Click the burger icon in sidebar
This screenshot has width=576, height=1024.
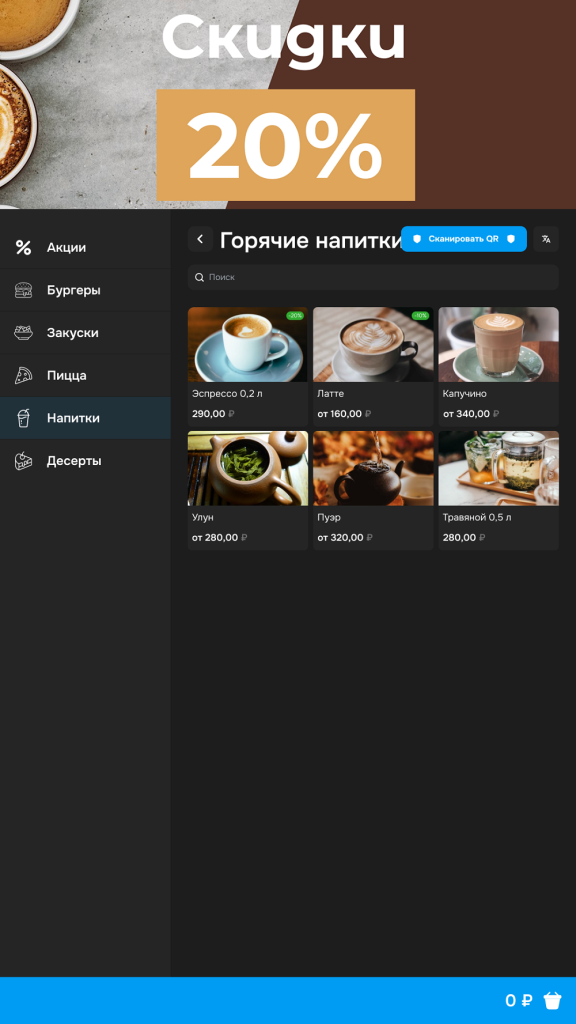tap(24, 290)
